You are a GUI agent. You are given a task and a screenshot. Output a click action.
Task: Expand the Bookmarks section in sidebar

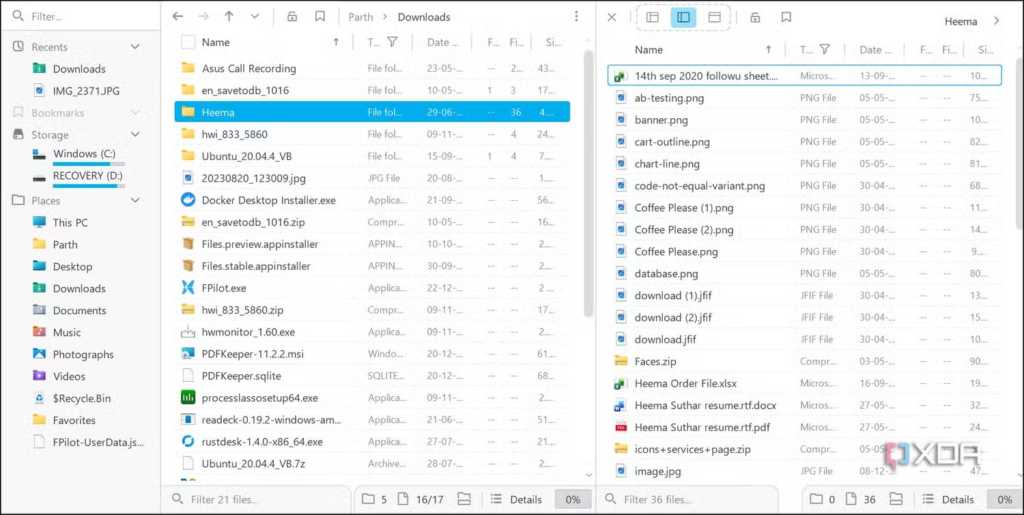pyautogui.click(x=135, y=113)
